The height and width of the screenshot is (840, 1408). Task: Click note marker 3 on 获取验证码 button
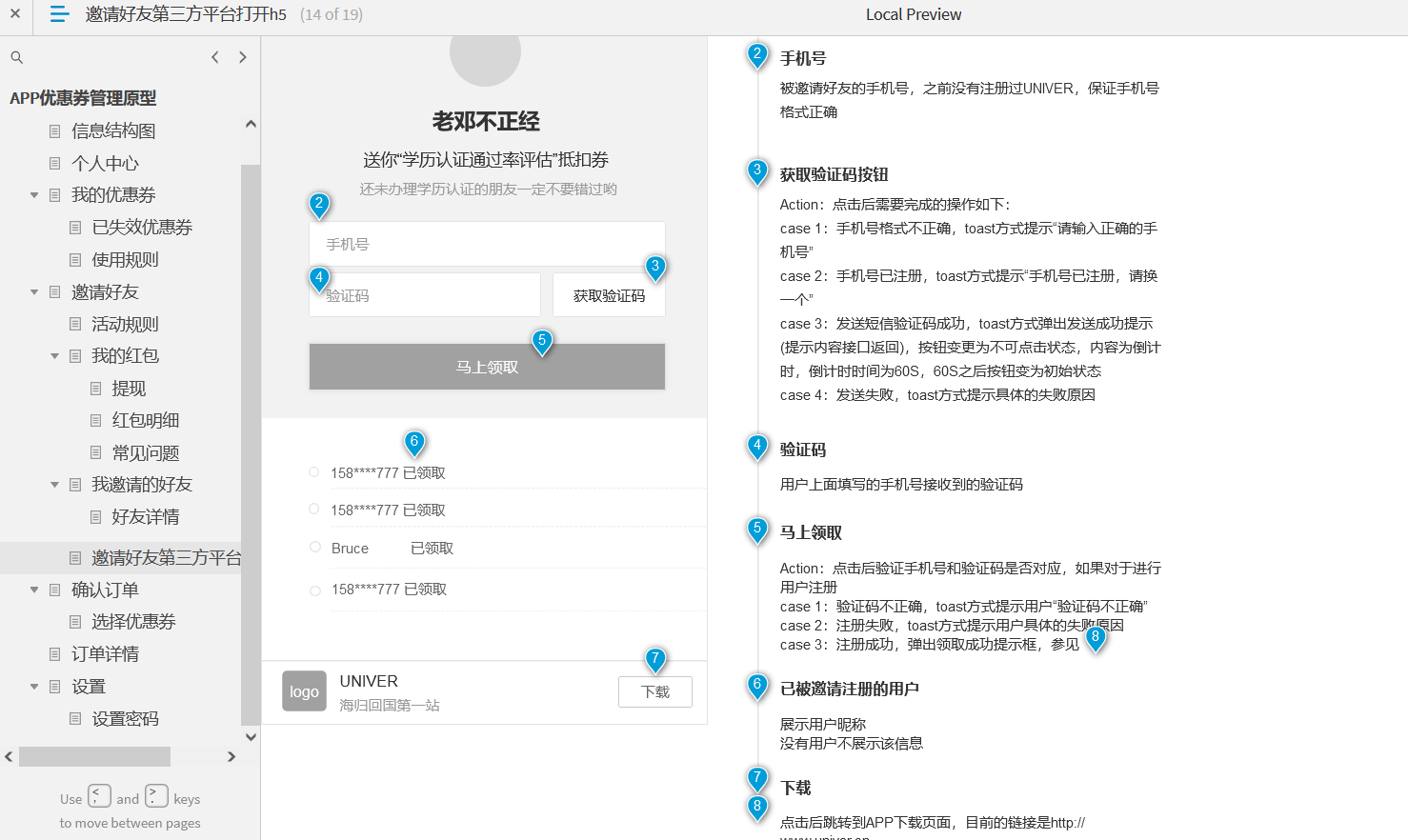pos(655,268)
